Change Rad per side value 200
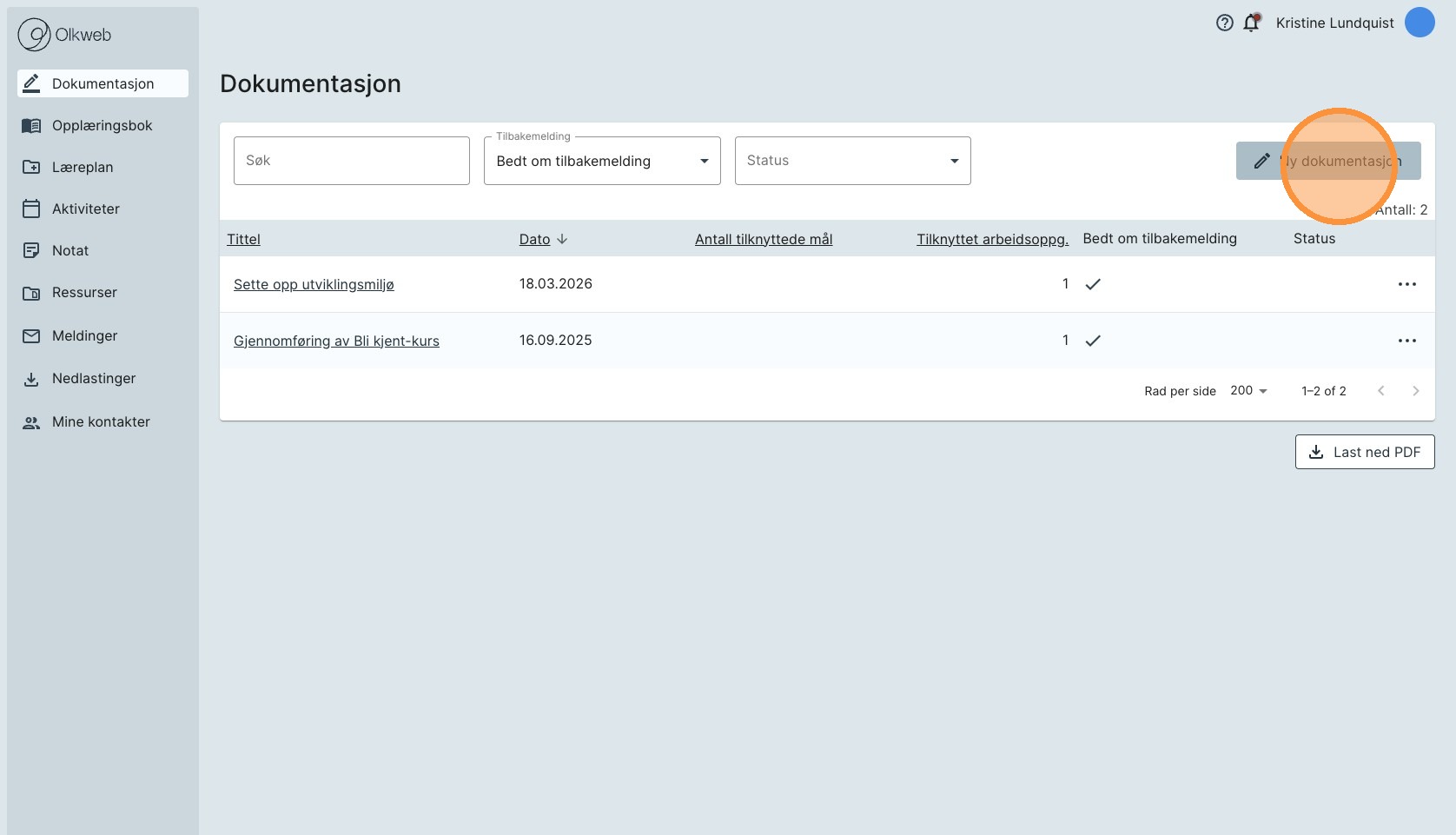 [x=1248, y=391]
